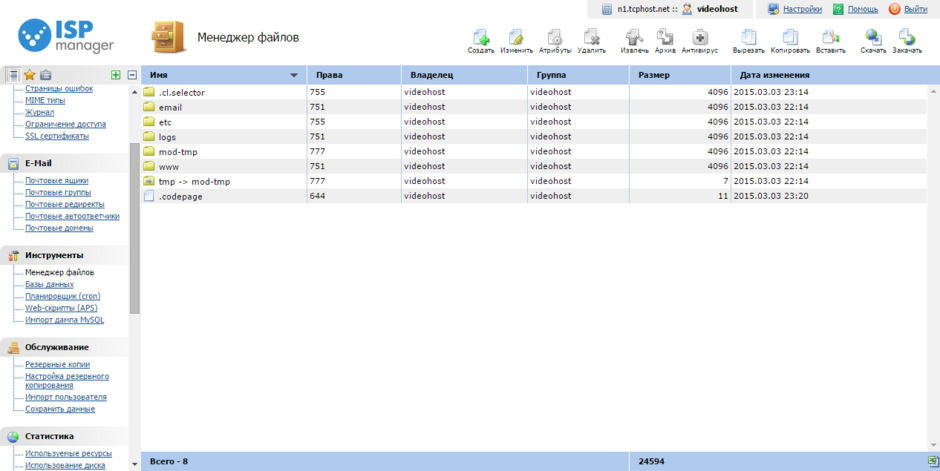Click the sidebar scroll-down arrow

(134, 464)
